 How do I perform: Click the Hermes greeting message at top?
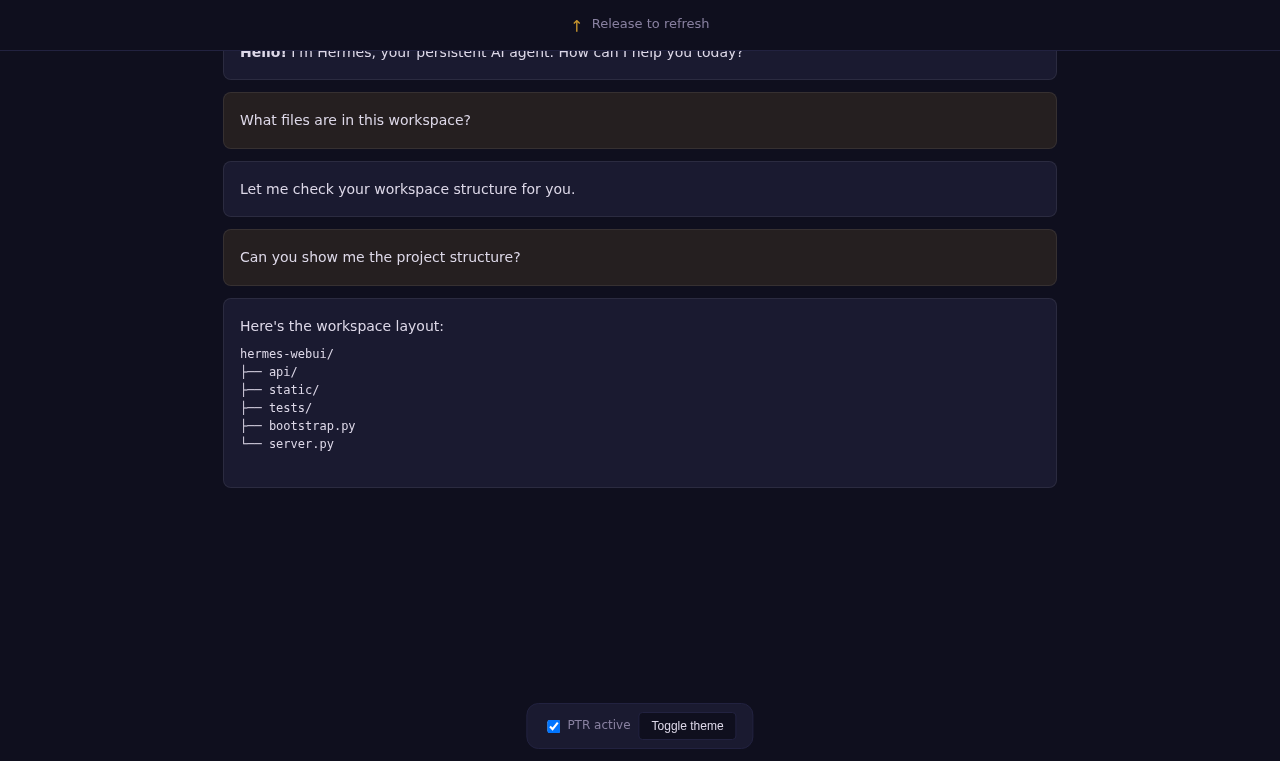[640, 58]
